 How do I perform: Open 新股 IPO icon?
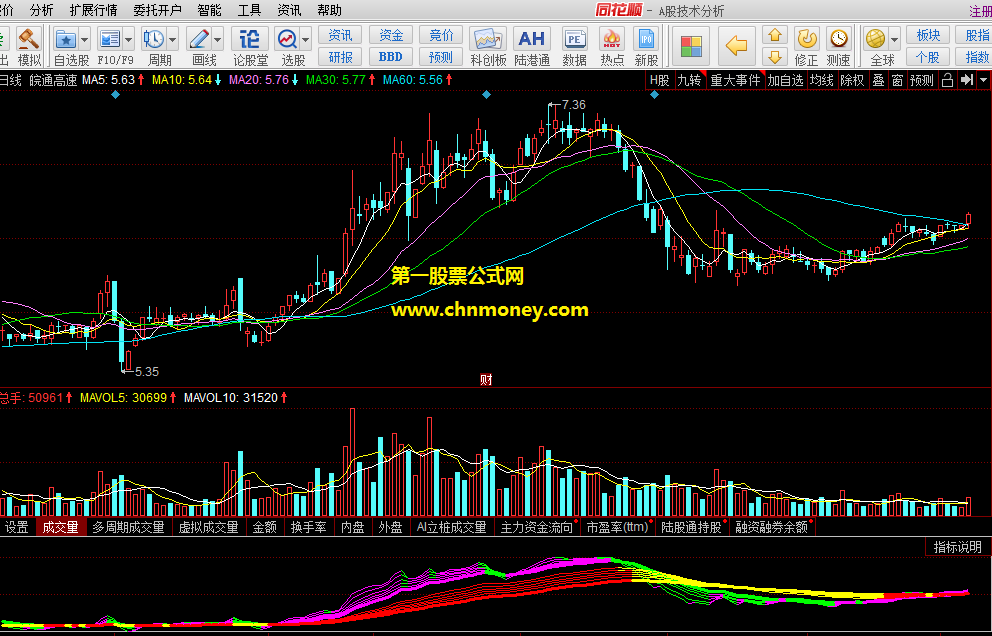coord(646,39)
